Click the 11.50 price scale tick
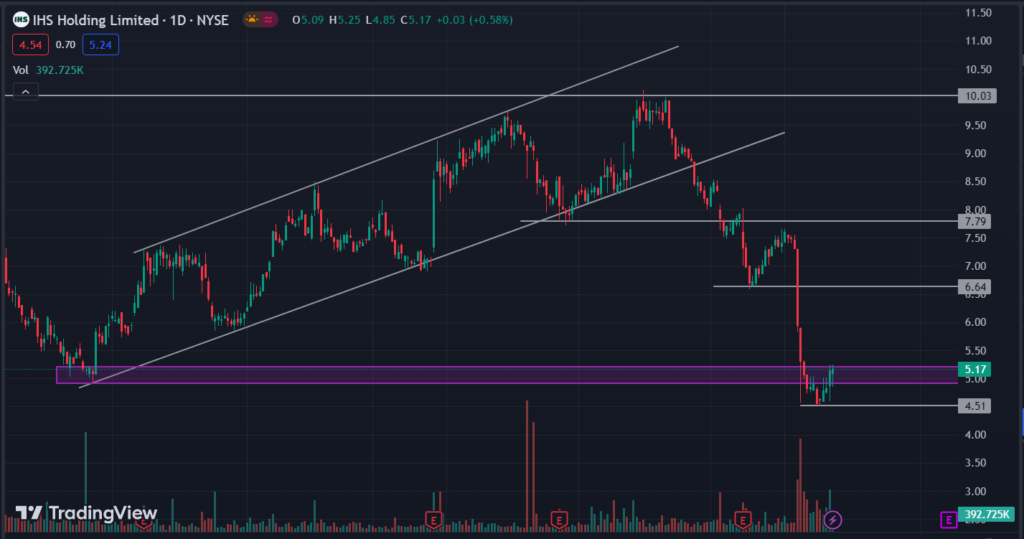The width and height of the screenshot is (1024, 539). tap(978, 12)
